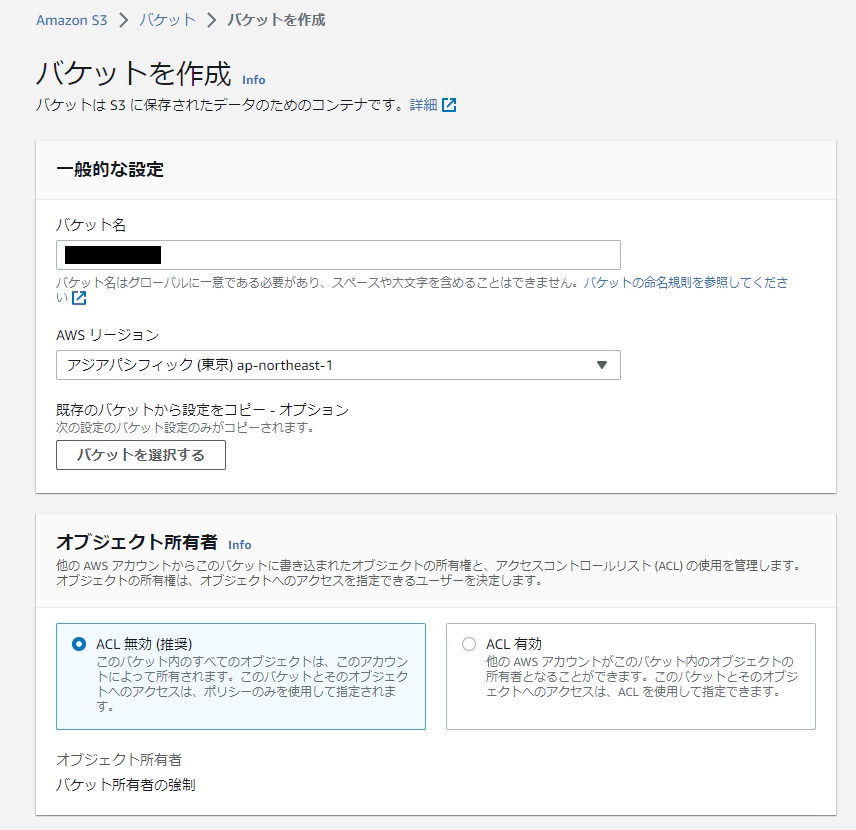Click the ACL 有効 option card description
The width and height of the screenshot is (856, 830).
pyautogui.click(x=640, y=677)
